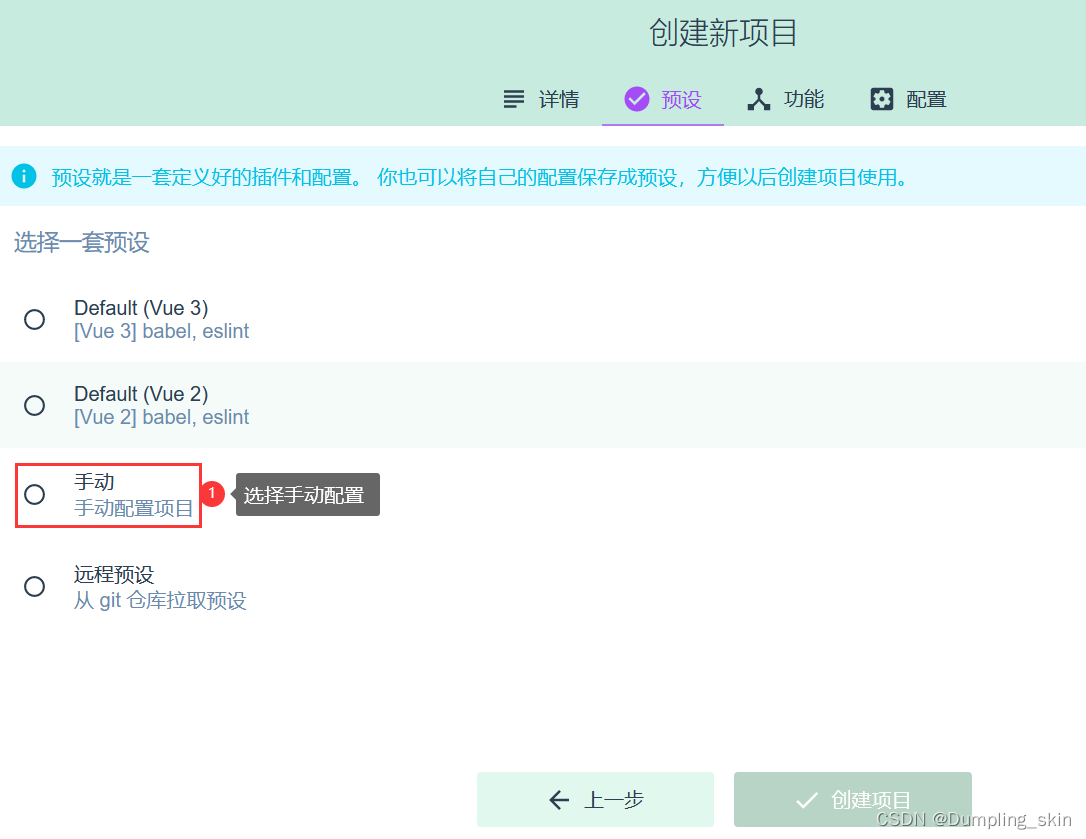Click the 功能 branch icon
The image size is (1086, 839).
(x=758, y=99)
